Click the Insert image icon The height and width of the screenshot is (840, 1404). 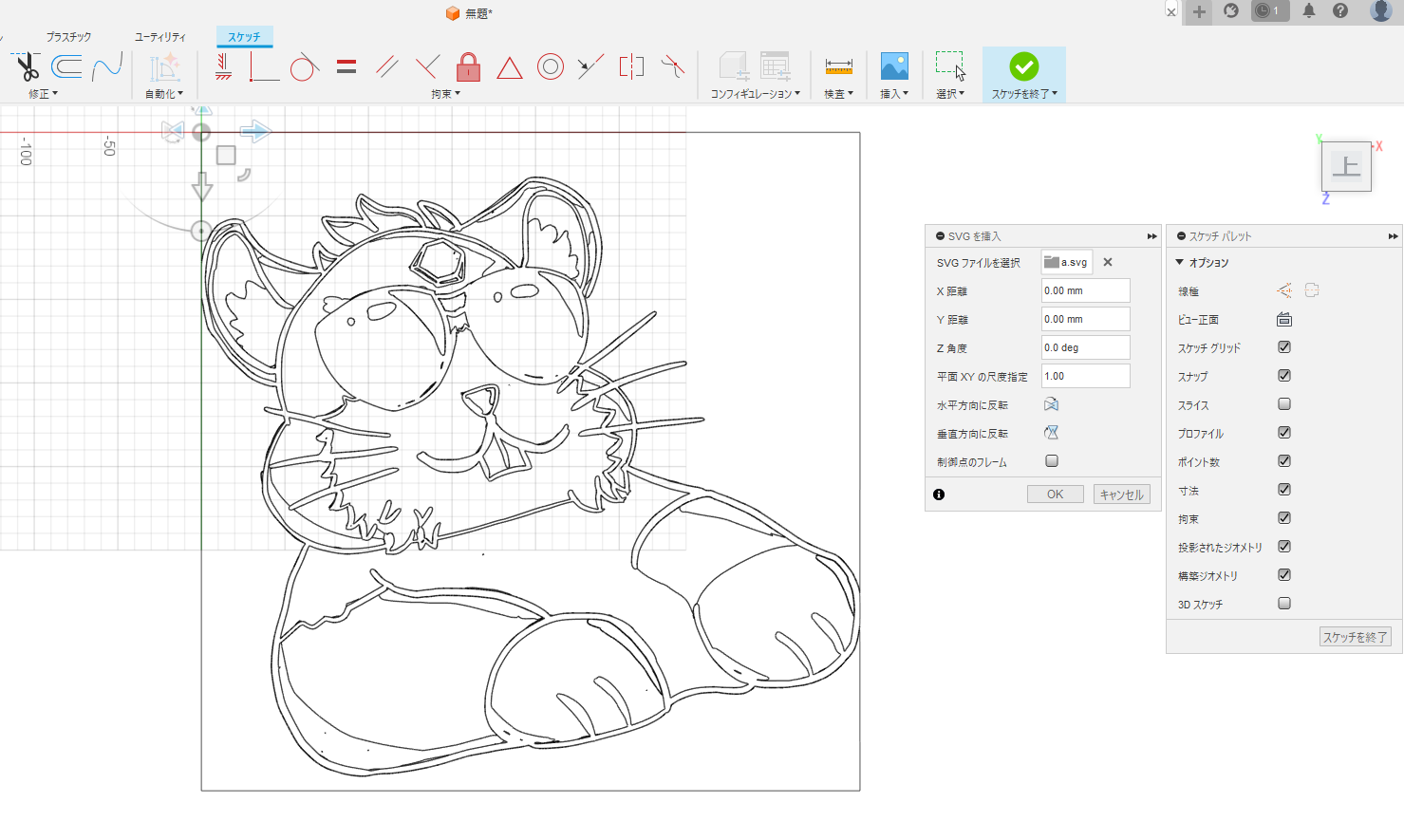pos(894,66)
